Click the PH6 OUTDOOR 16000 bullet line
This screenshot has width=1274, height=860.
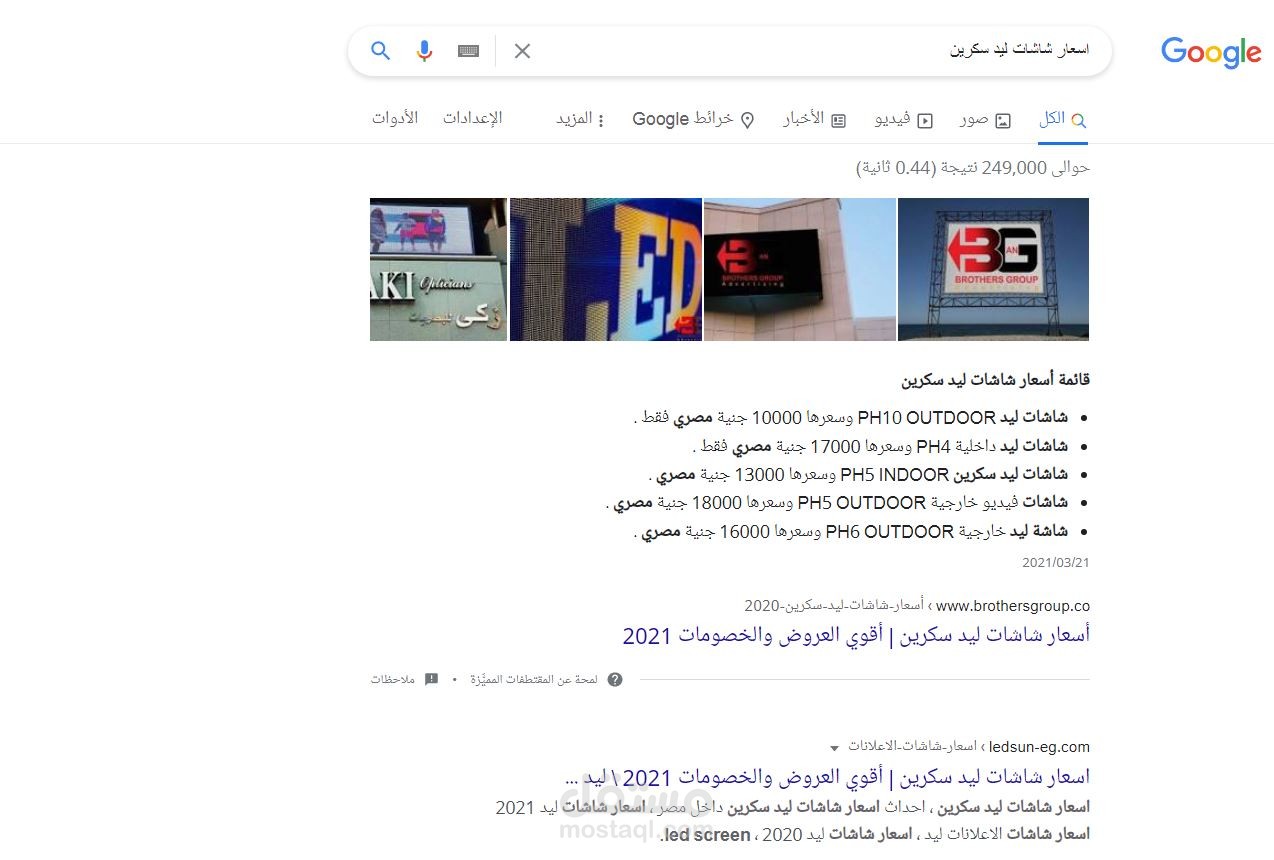click(851, 532)
